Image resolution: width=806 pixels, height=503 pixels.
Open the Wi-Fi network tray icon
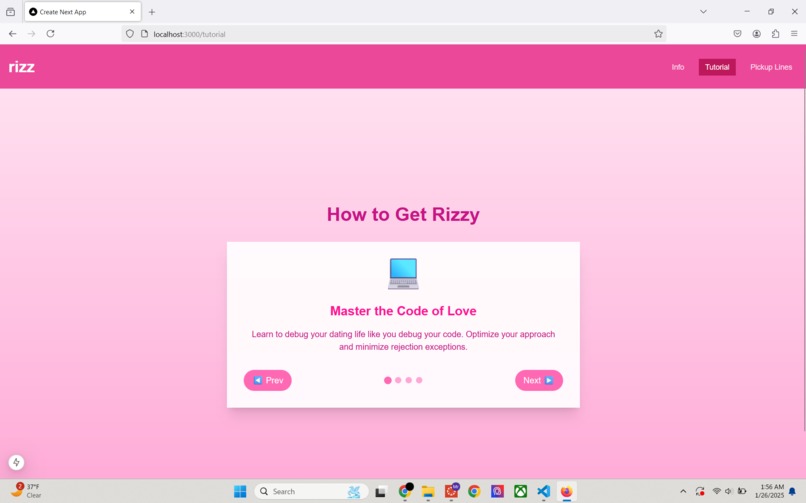[717, 492]
